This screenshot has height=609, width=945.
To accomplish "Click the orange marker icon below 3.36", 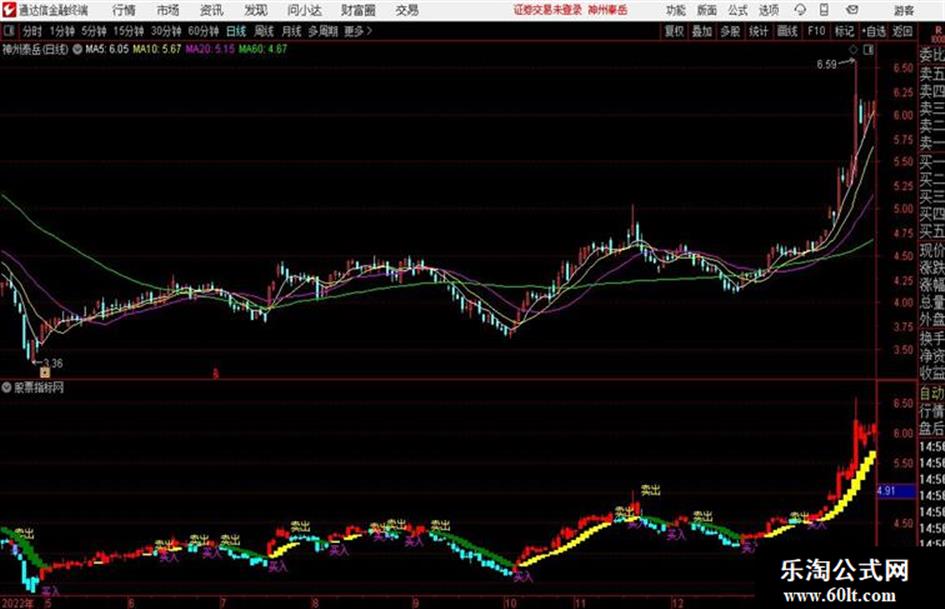I will click(45, 373).
